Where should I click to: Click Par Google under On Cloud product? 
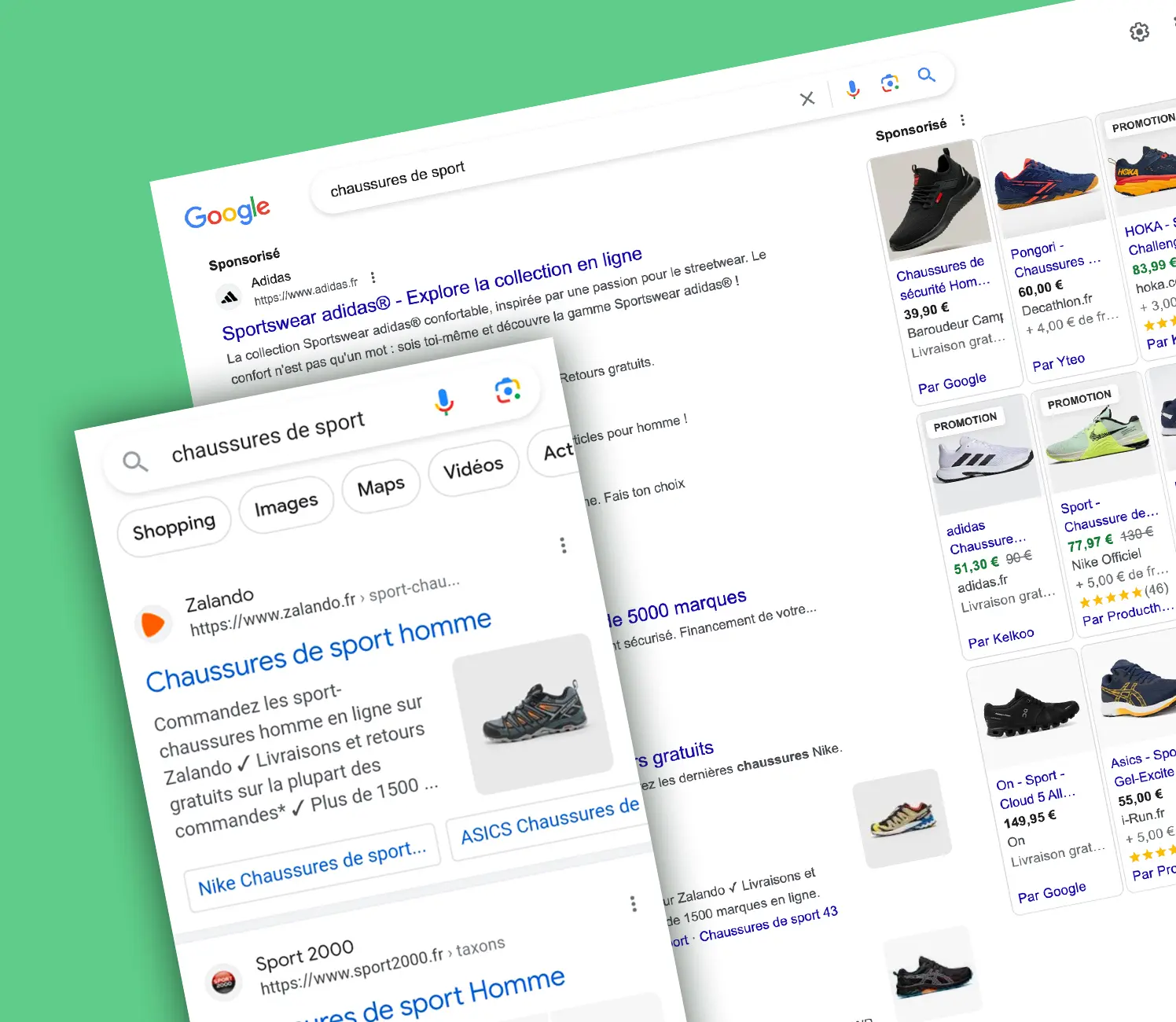pyautogui.click(x=1052, y=892)
